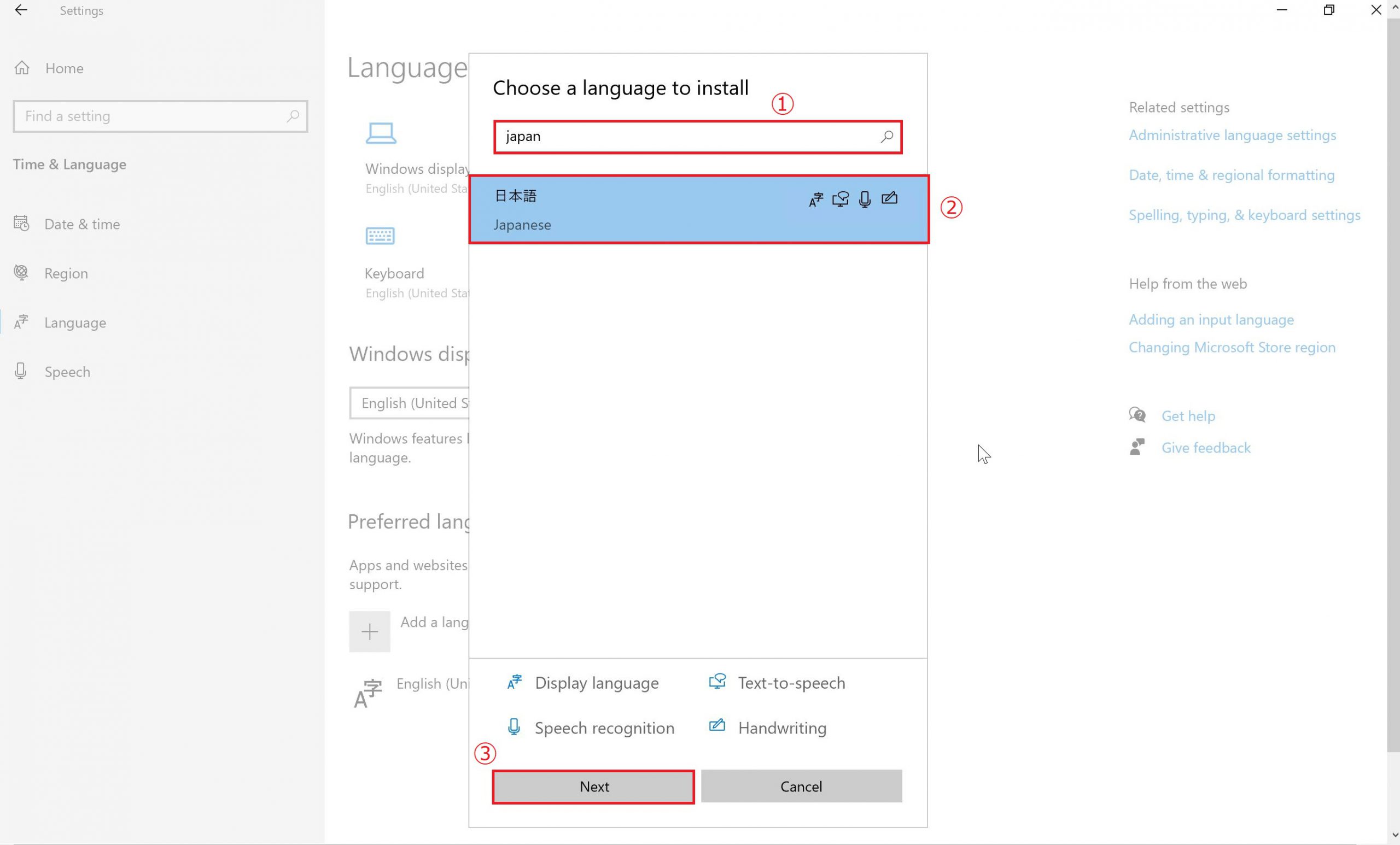Type 'japan' in language search field
1400x845 pixels.
697,136
